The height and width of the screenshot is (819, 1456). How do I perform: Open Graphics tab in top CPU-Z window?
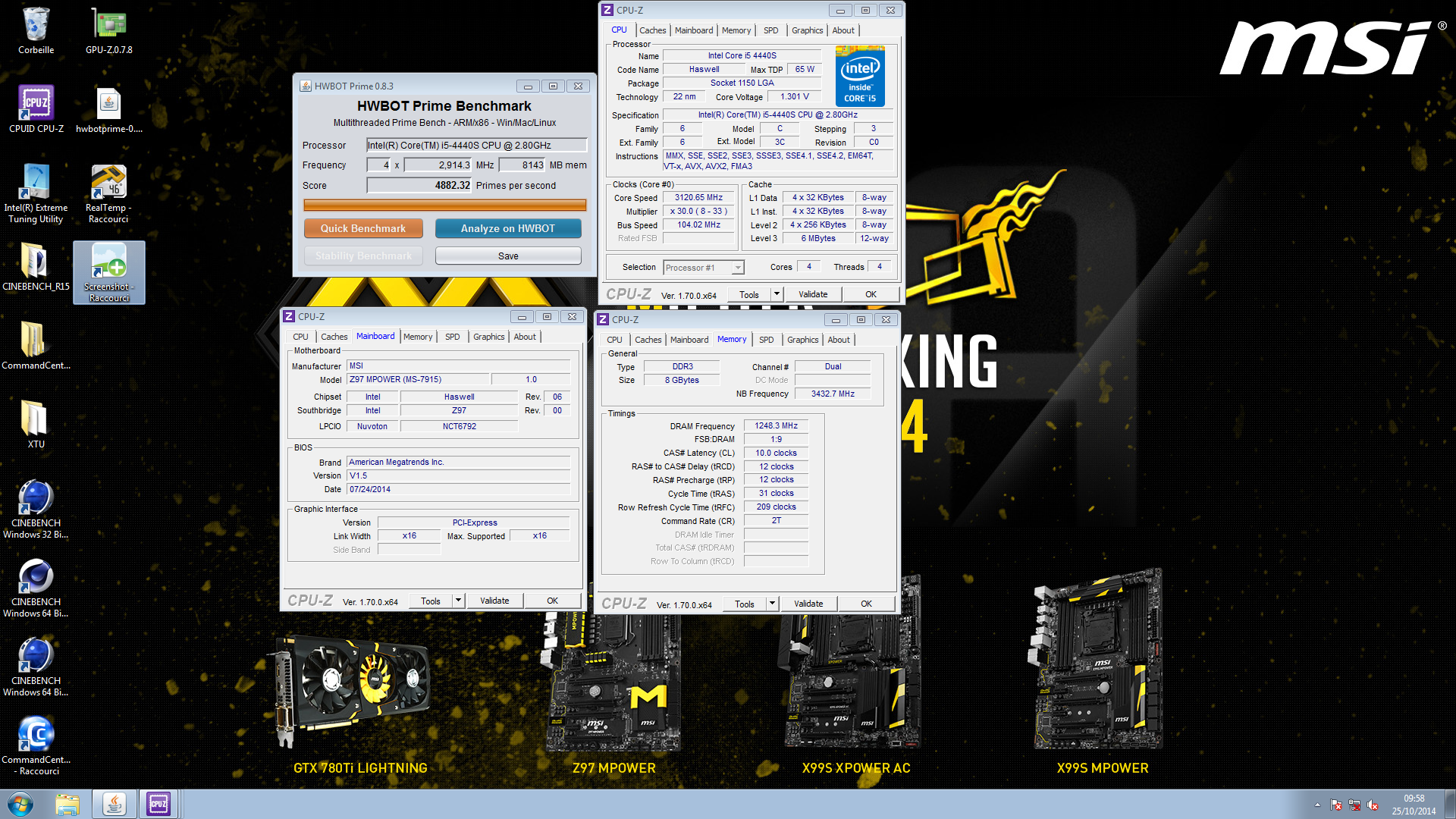807,30
